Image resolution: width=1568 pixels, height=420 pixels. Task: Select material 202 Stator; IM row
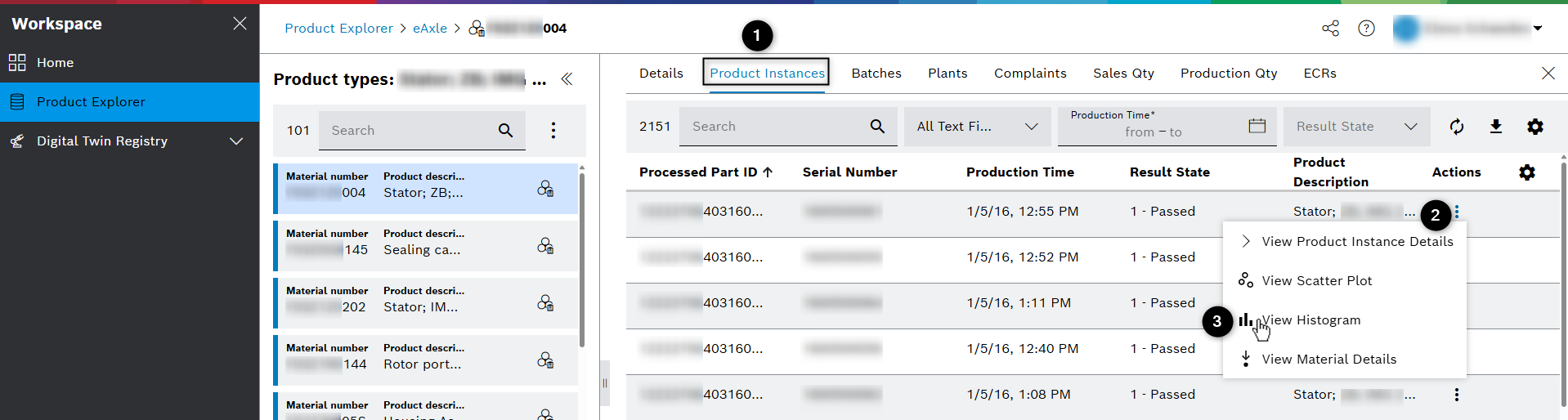(425, 303)
